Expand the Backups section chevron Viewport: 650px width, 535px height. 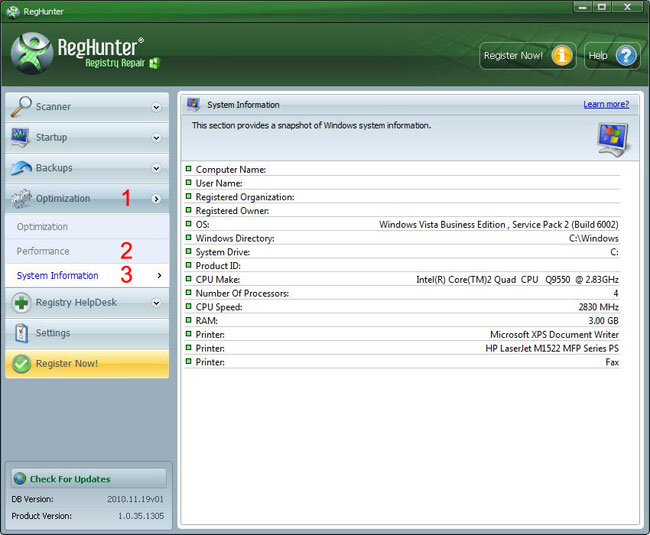[156, 169]
